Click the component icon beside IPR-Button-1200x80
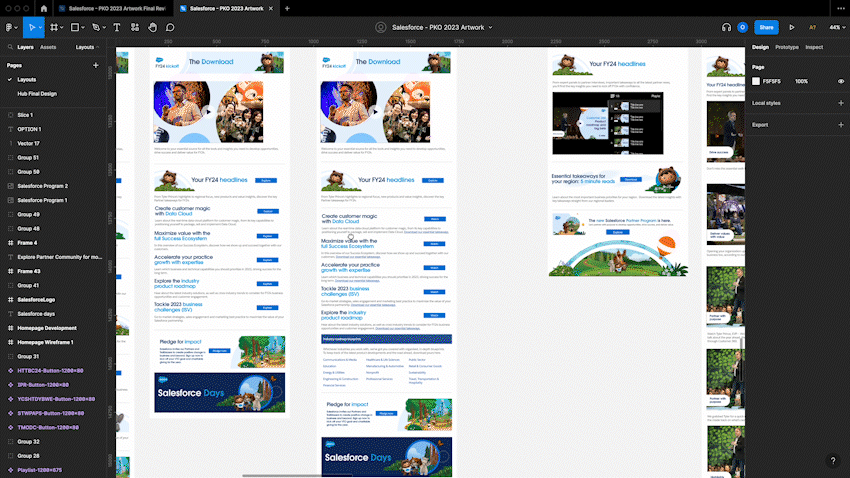The width and height of the screenshot is (850, 478). (x=10, y=385)
